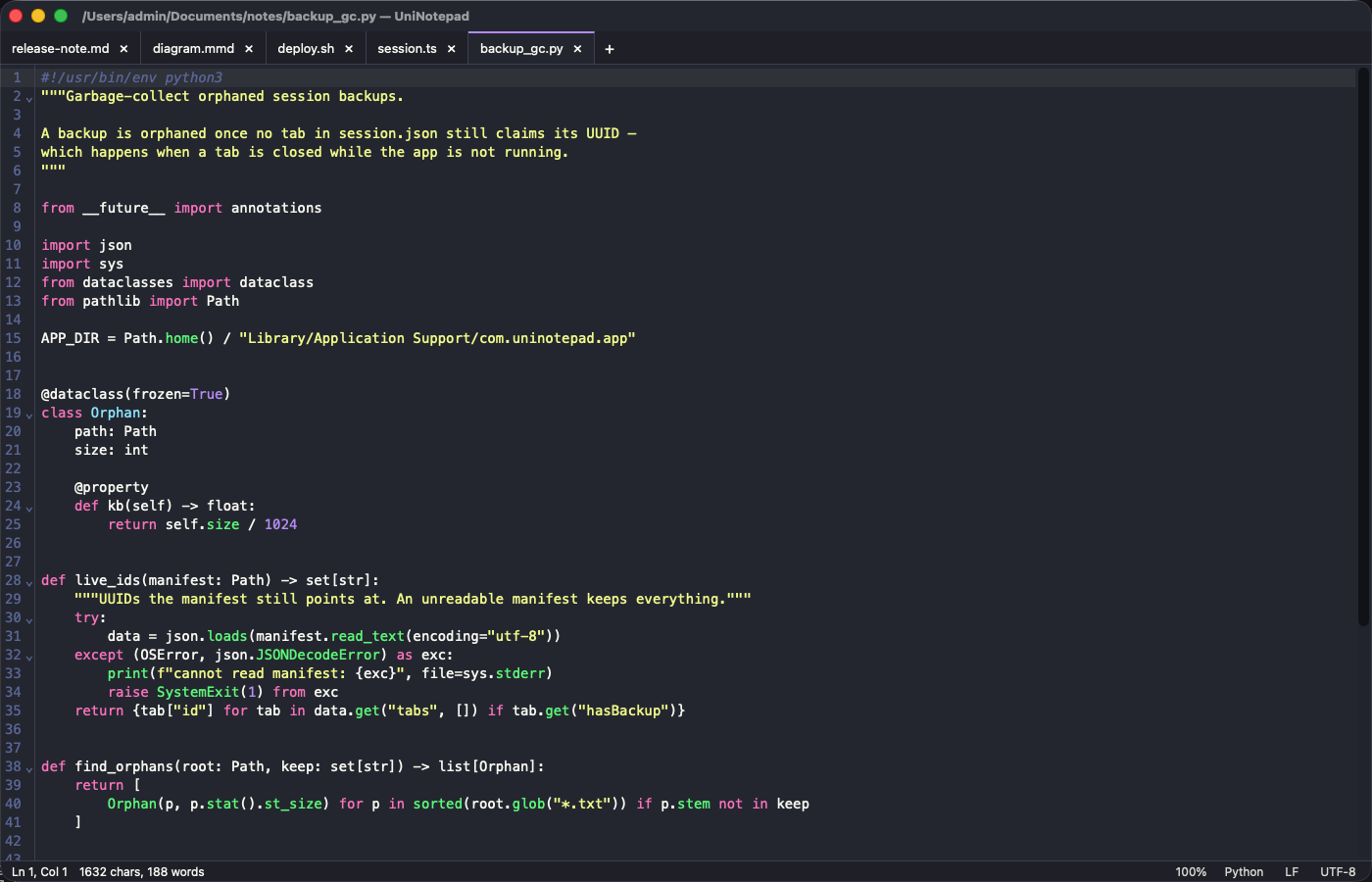Select the backup_gc.py tab
This screenshot has width=1372, height=882.
point(521,49)
